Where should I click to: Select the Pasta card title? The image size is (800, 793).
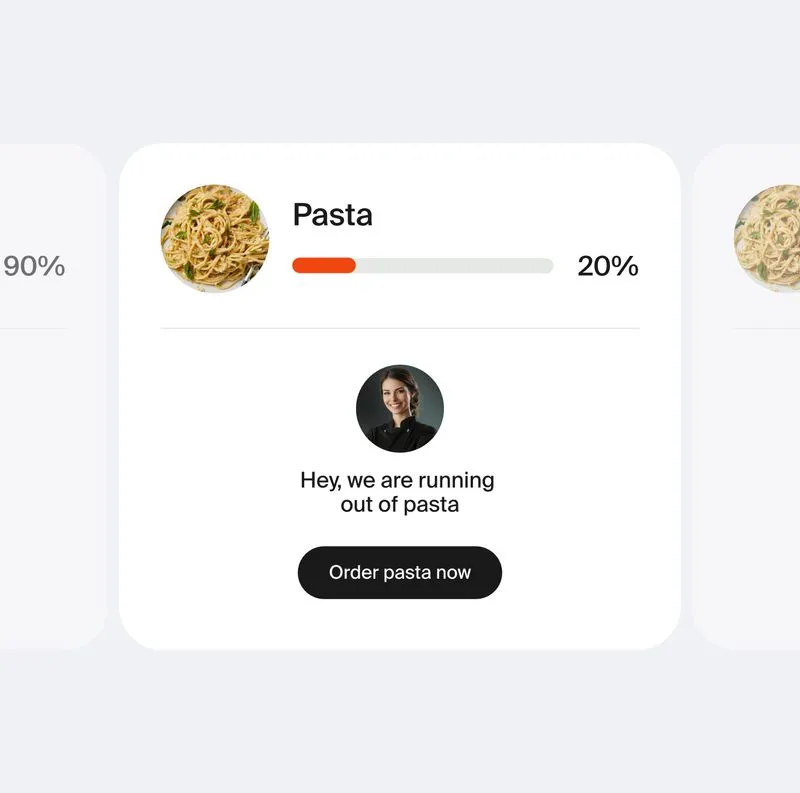(x=332, y=214)
